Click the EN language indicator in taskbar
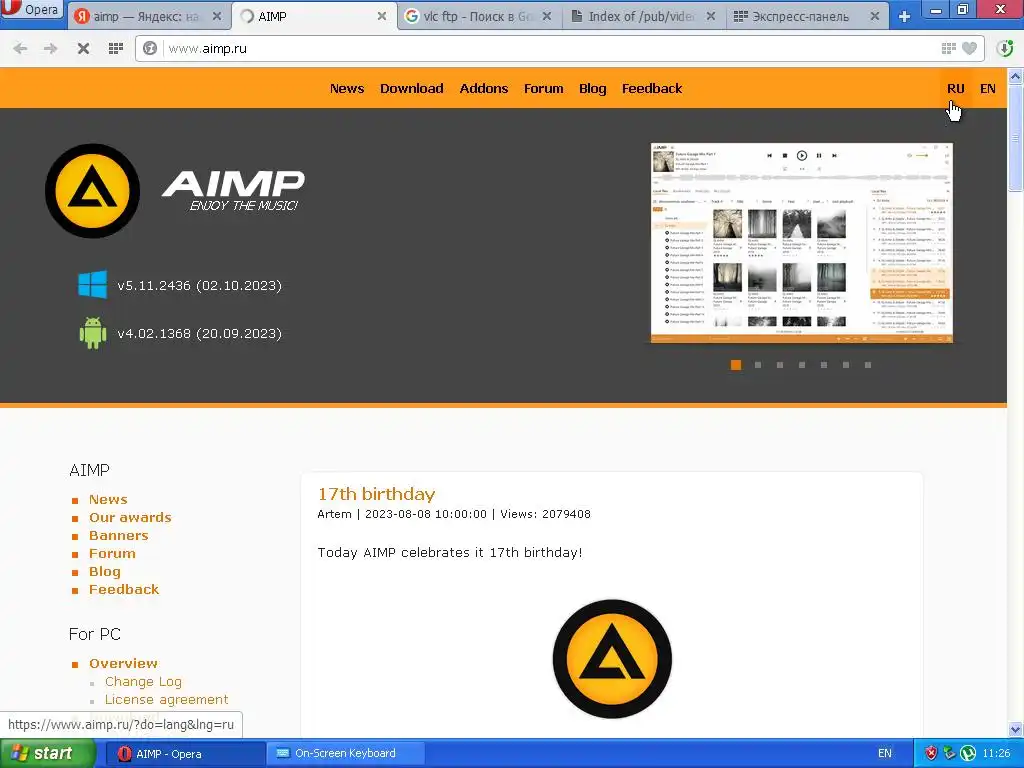Screen dimensions: 1024x768 coord(884,753)
